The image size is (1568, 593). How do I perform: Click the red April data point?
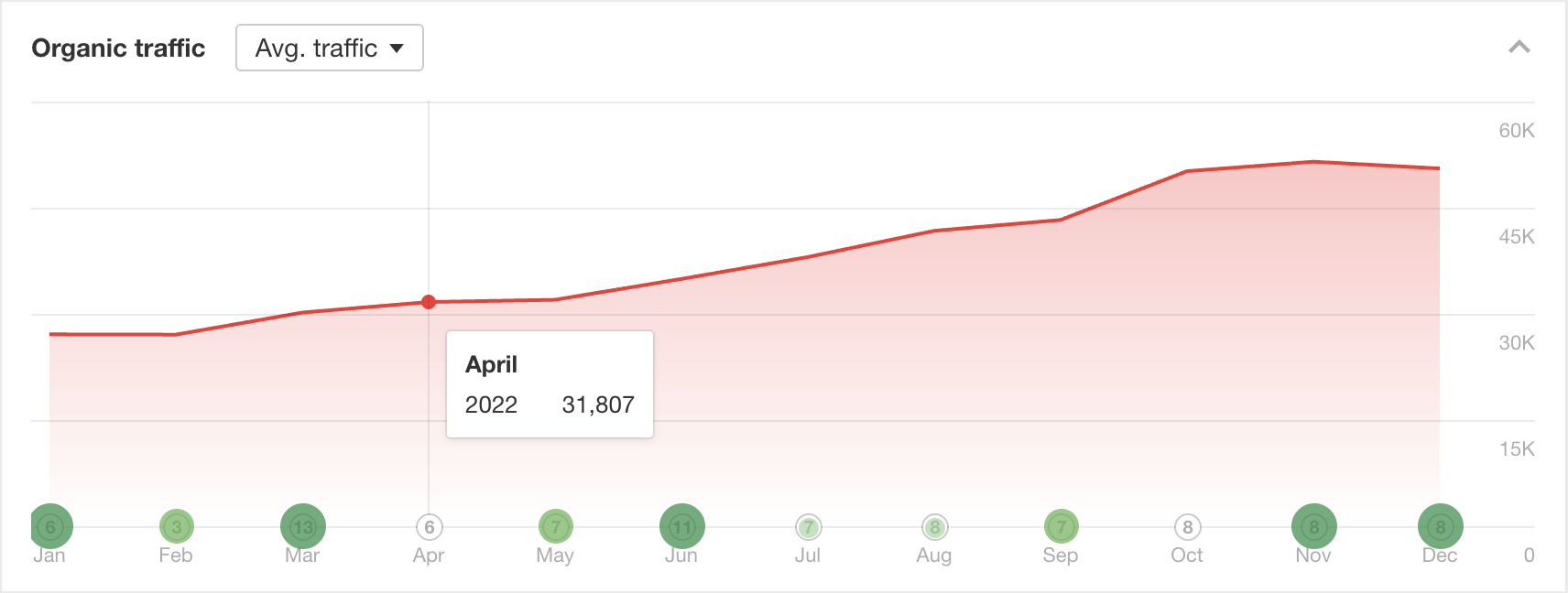429,301
